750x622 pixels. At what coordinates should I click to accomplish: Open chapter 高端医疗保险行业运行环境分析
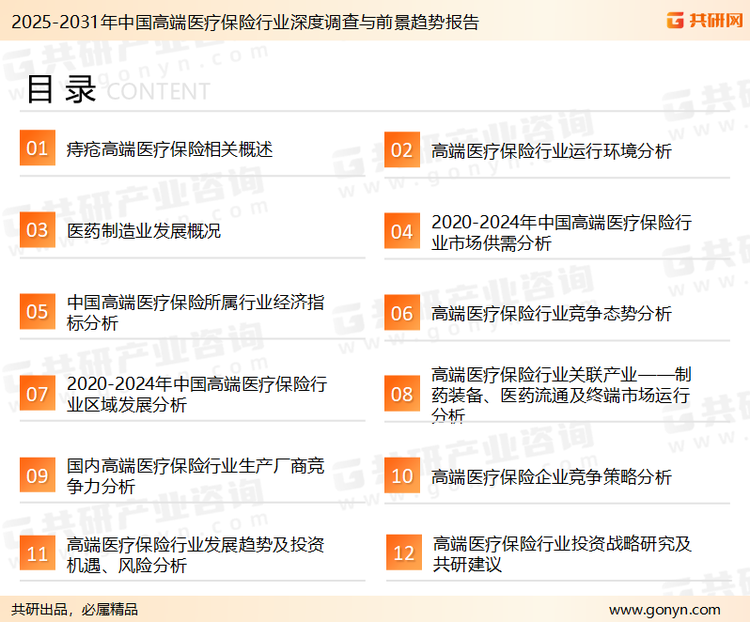point(551,151)
